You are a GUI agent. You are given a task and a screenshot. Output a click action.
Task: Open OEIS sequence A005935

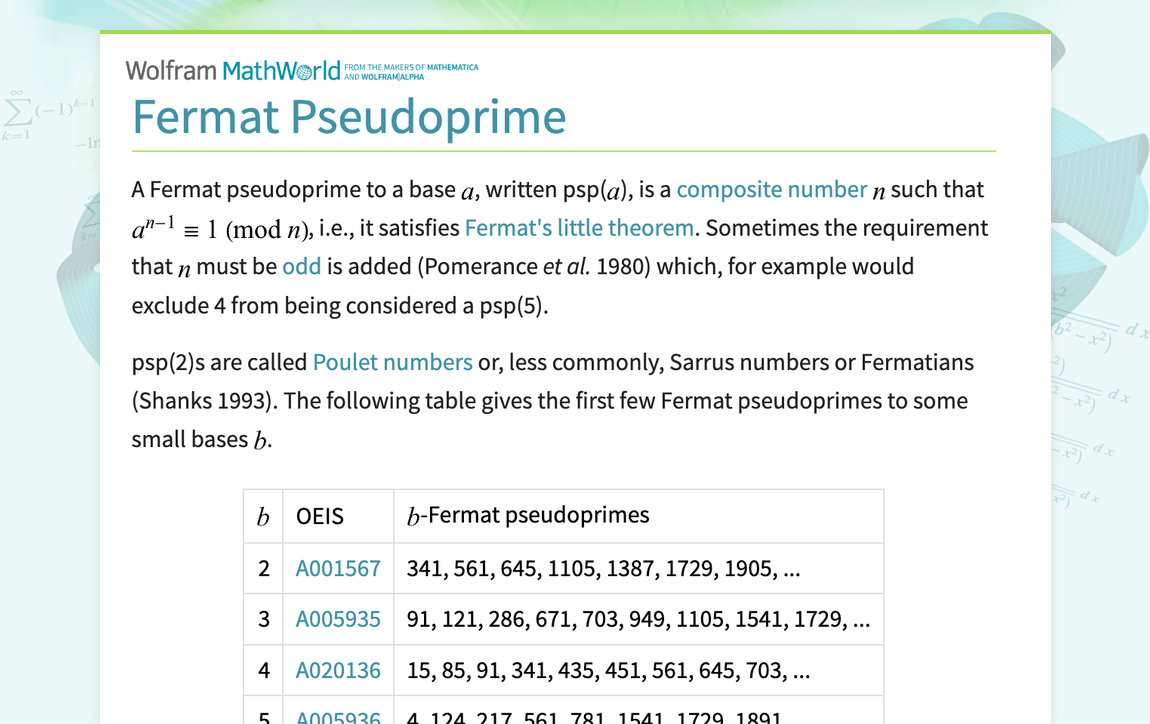[x=338, y=620]
